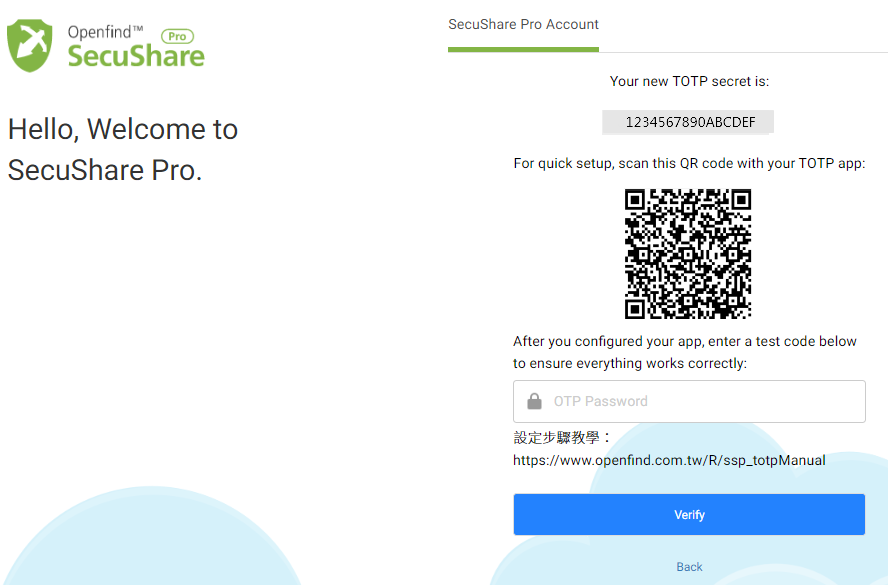Click the 'Hello, Welcome to SecuShare Pro.' greeting
Viewport: 888px width, 585px height.
pyautogui.click(x=123, y=148)
